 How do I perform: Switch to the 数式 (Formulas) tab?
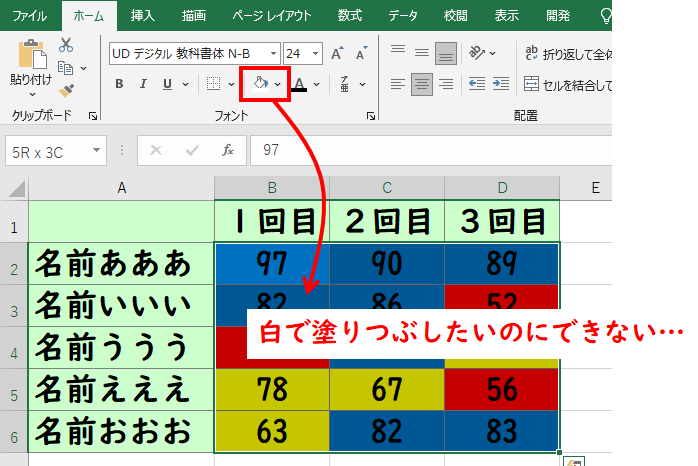coord(349,16)
